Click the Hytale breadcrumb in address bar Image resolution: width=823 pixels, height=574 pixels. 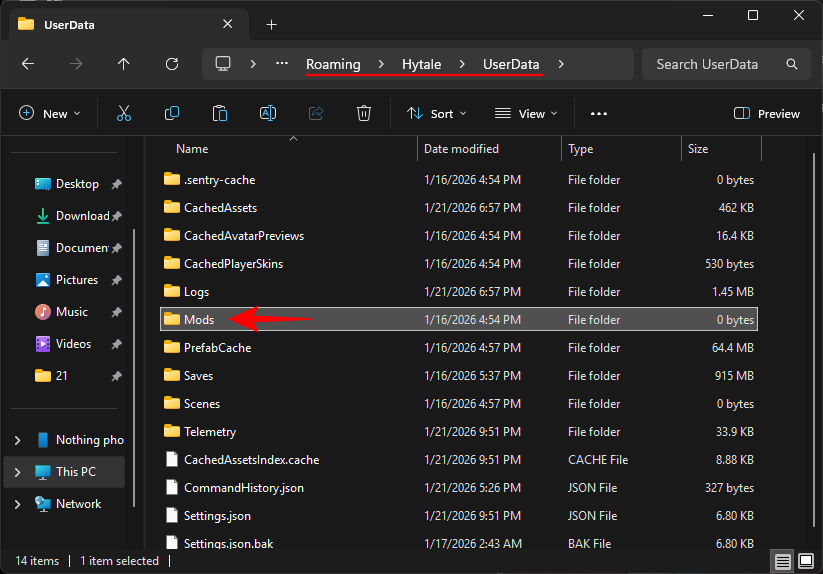pyautogui.click(x=422, y=64)
